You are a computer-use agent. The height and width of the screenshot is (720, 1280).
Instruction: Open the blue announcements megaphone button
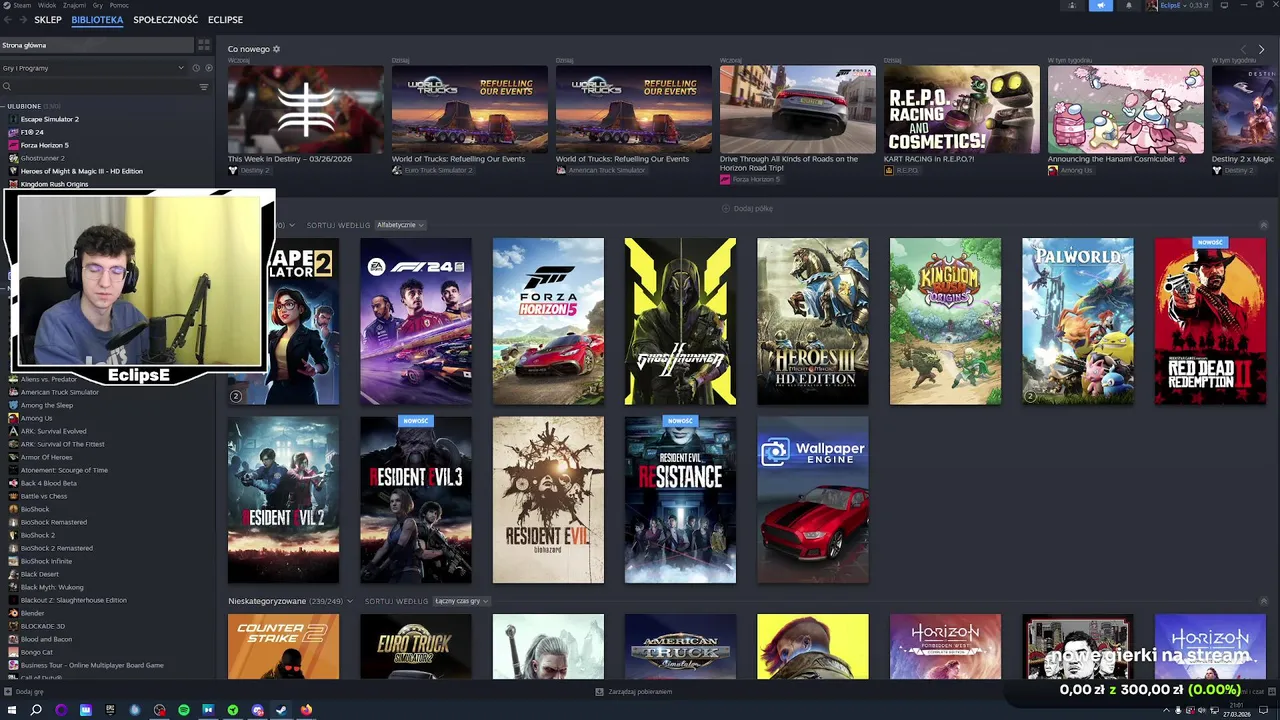1100,5
